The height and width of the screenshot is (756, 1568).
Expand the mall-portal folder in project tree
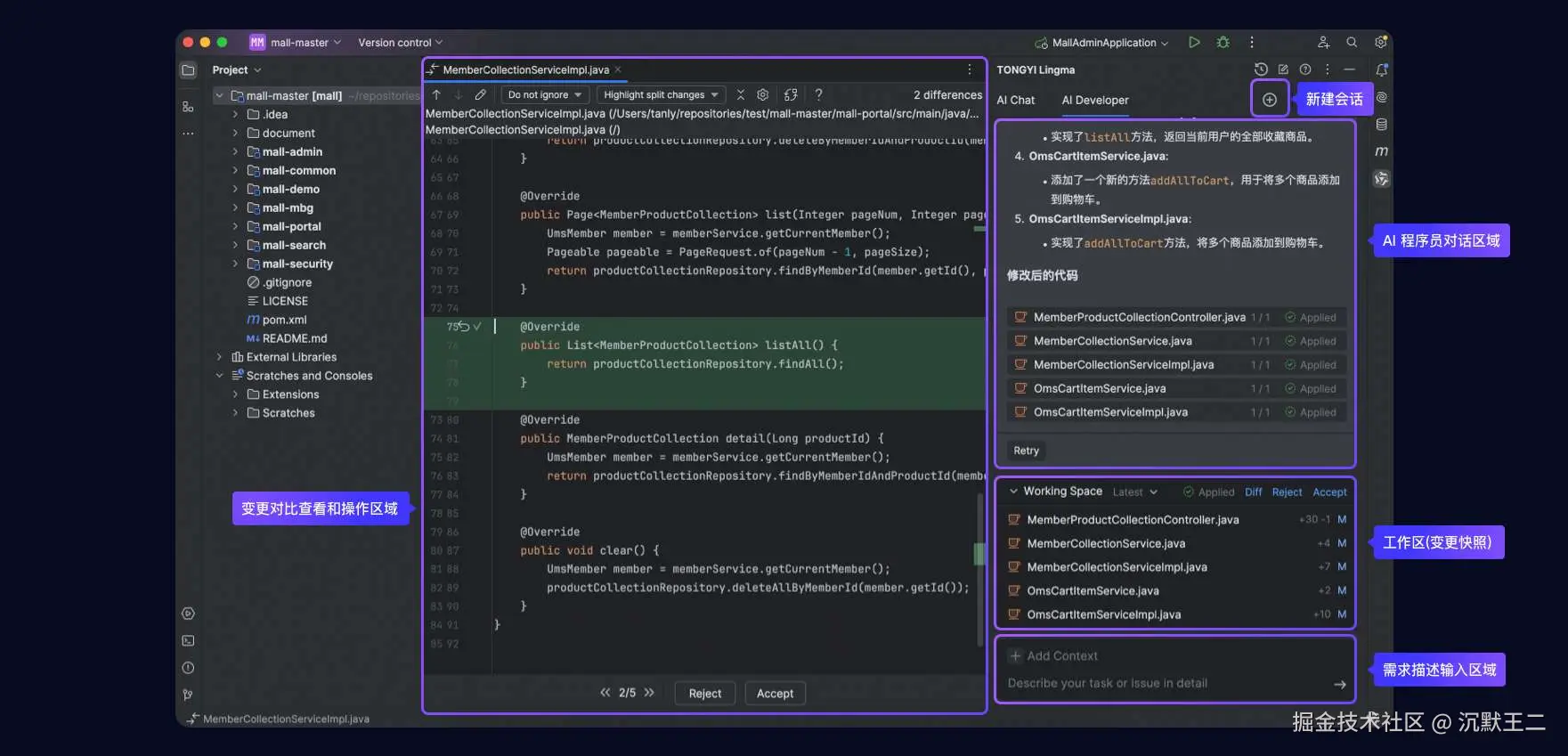235,226
